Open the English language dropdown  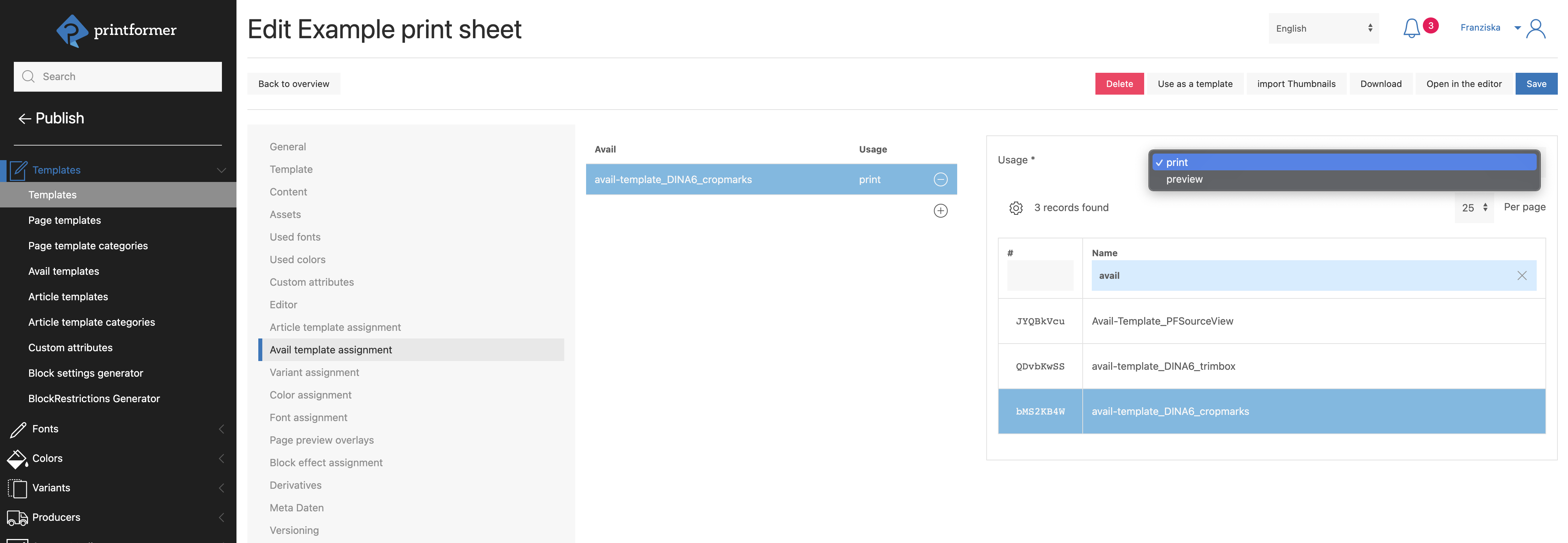click(x=1323, y=28)
